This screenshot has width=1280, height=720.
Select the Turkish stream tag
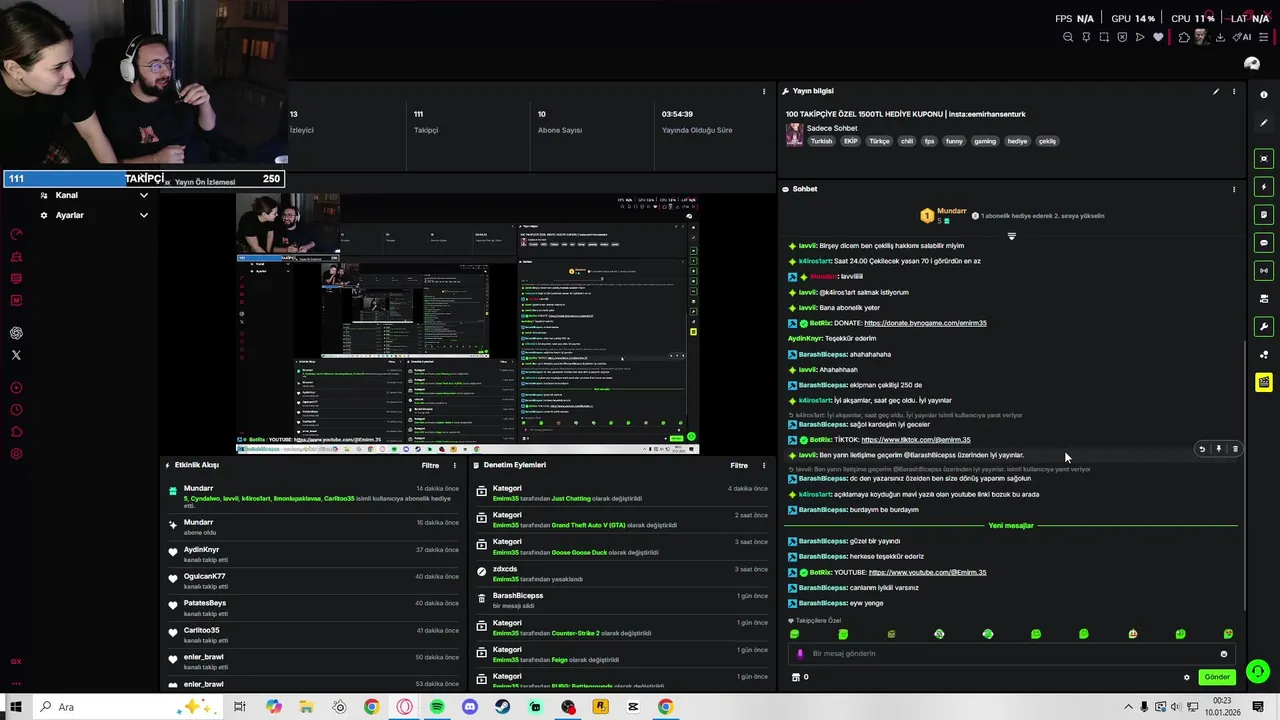pos(821,141)
